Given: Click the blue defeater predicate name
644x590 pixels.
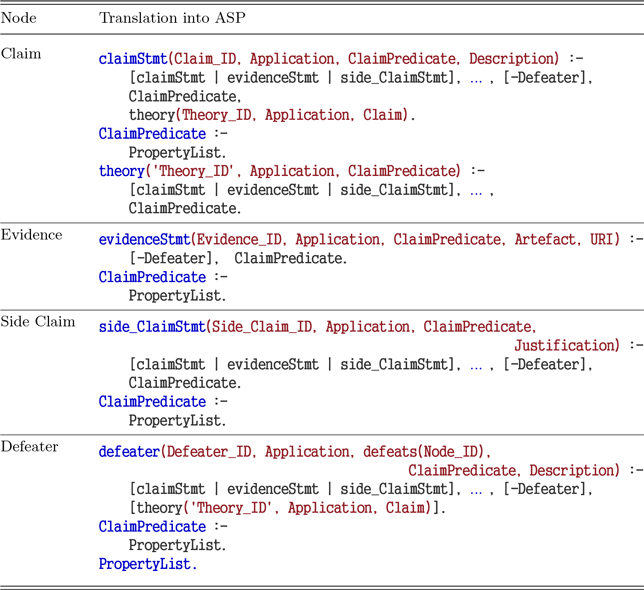Looking at the screenshot, I should pos(129,452).
